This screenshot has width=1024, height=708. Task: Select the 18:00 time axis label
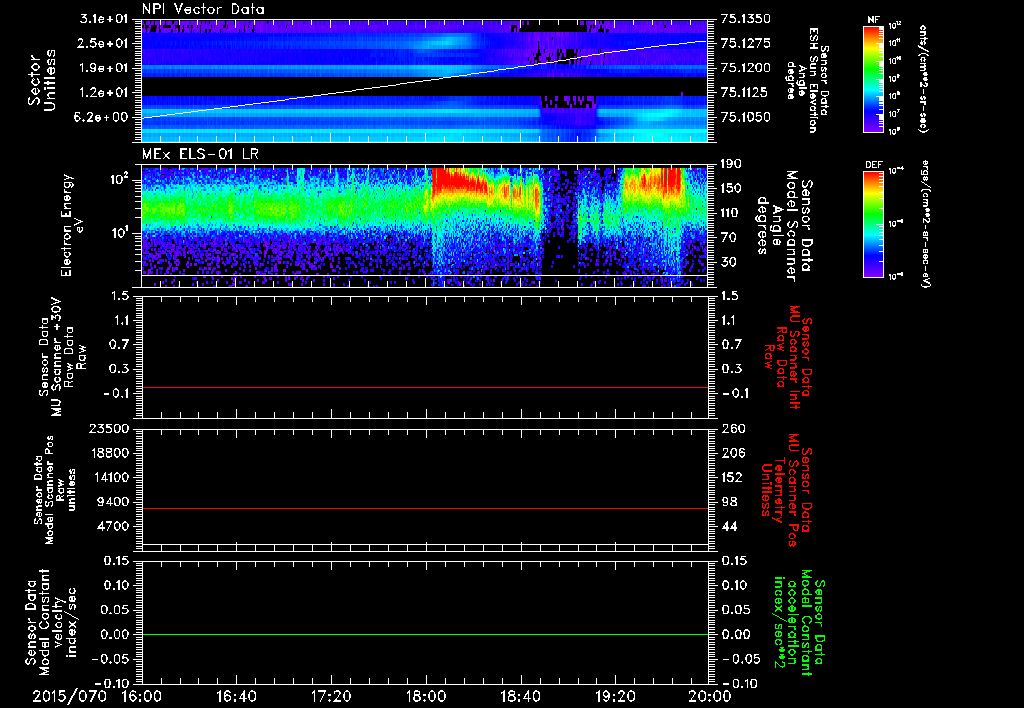425,696
